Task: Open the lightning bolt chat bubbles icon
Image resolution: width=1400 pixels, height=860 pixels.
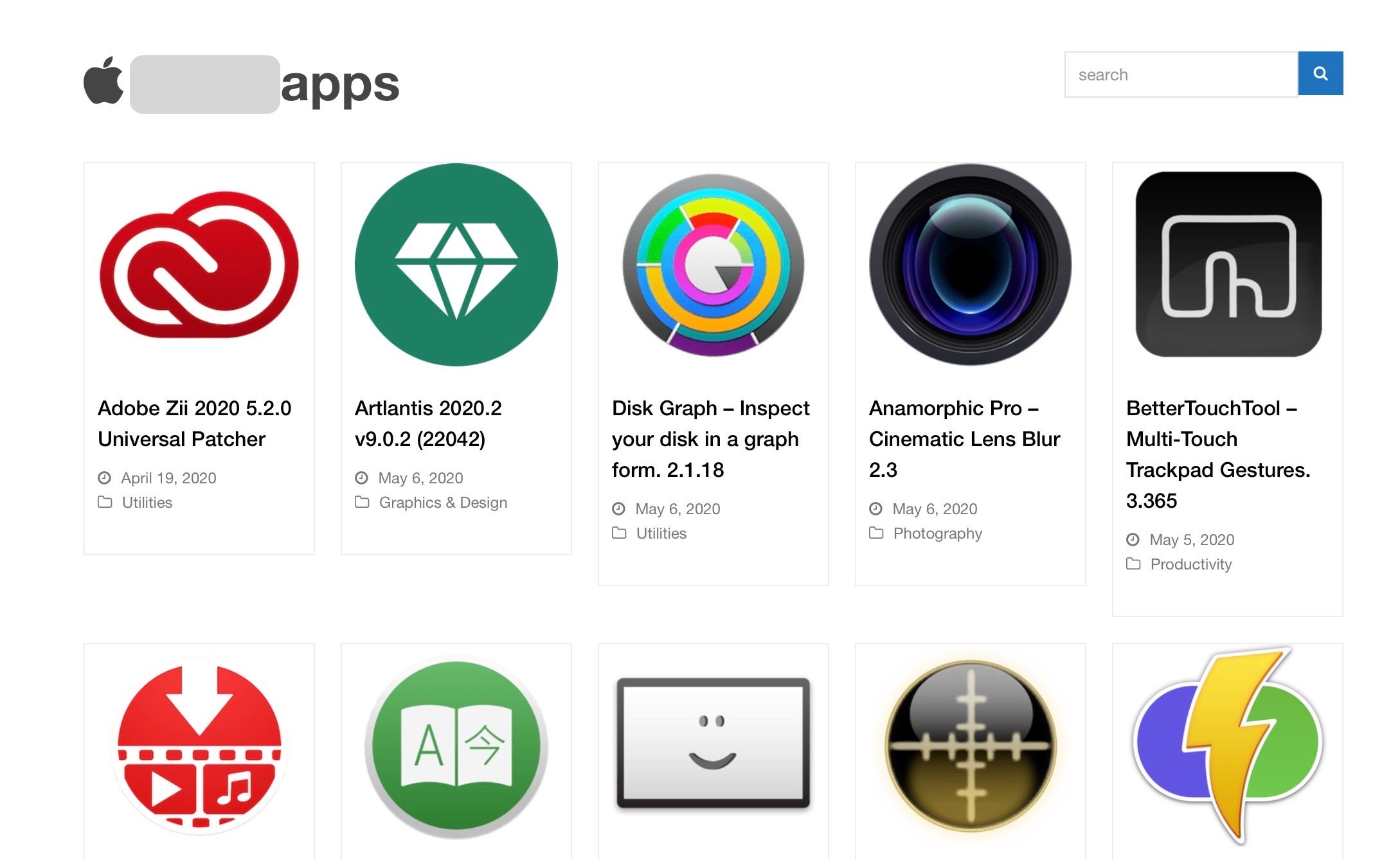Action: pyautogui.click(x=1228, y=746)
